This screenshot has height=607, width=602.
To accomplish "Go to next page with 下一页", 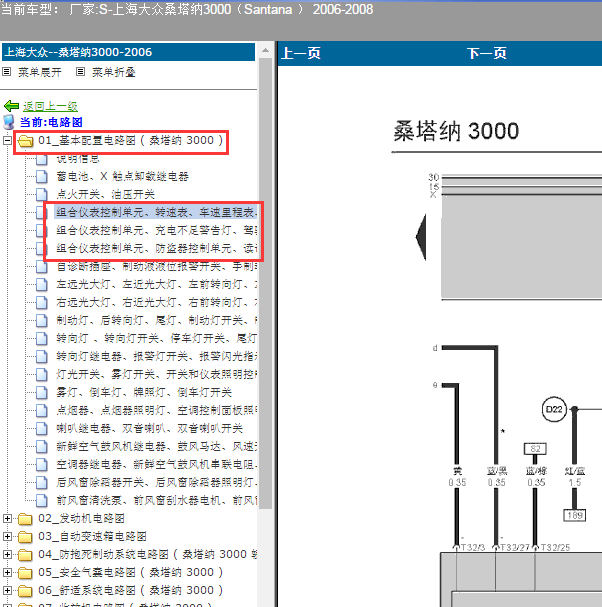I will (x=487, y=53).
